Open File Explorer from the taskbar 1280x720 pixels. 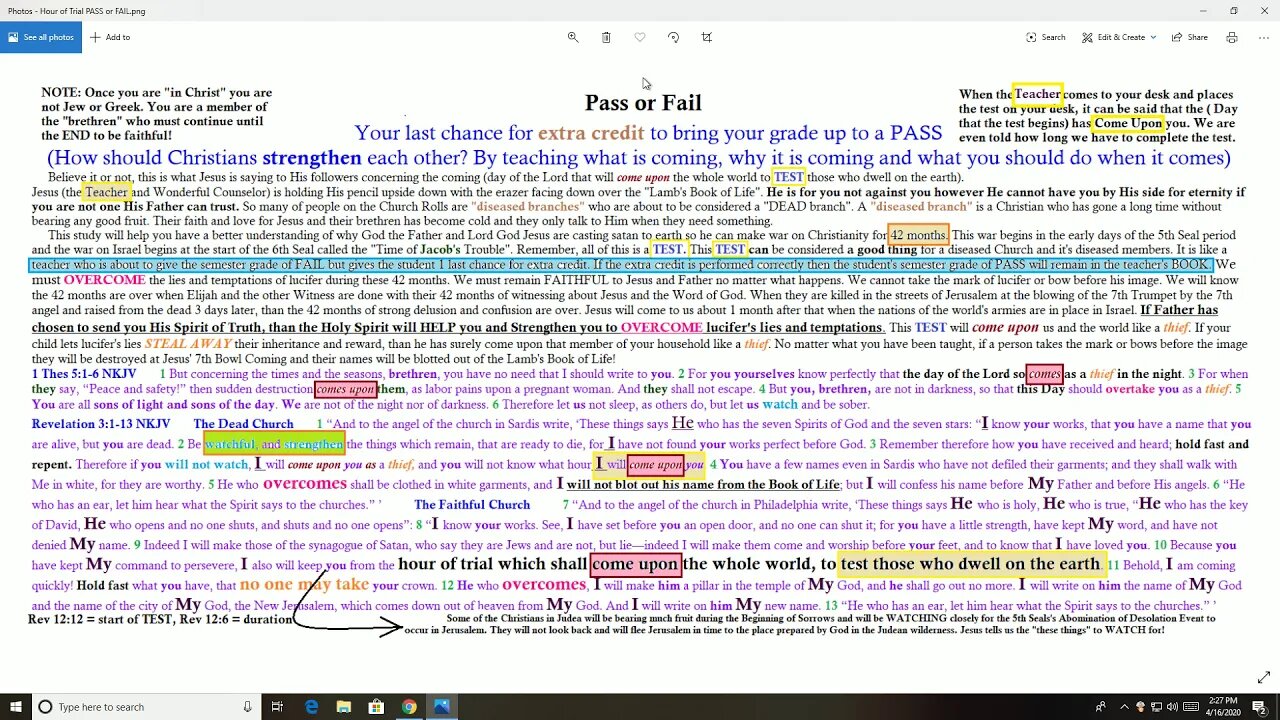tap(344, 707)
